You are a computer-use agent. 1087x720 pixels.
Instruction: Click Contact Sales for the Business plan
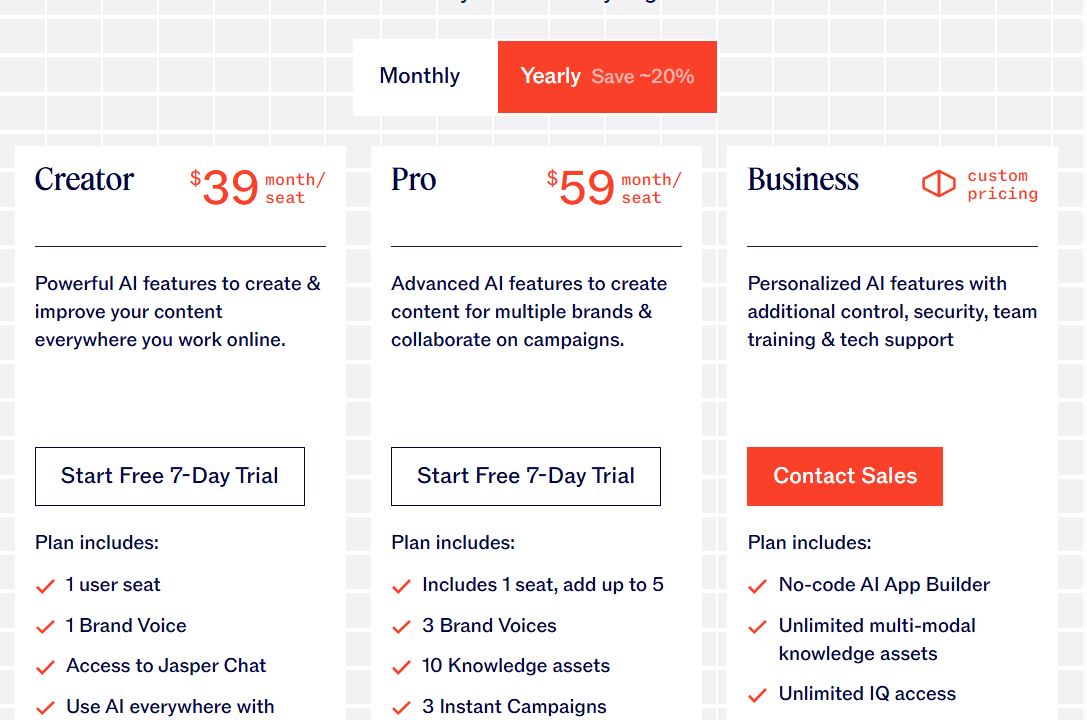[845, 476]
